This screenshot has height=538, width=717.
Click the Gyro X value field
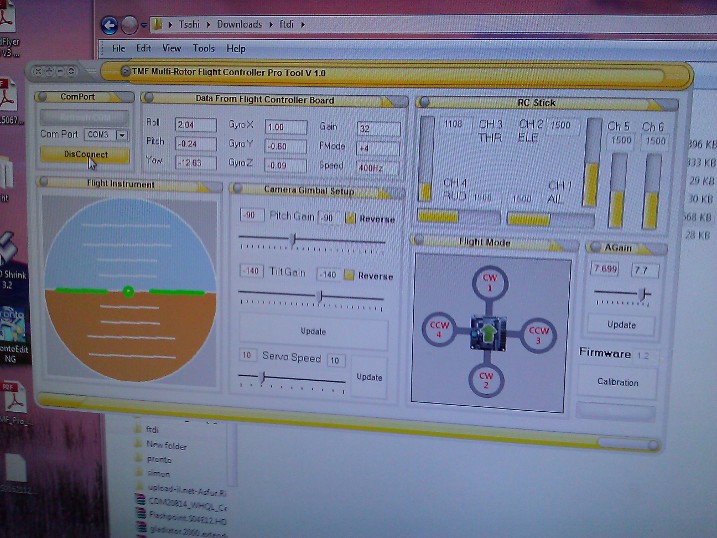(x=286, y=127)
